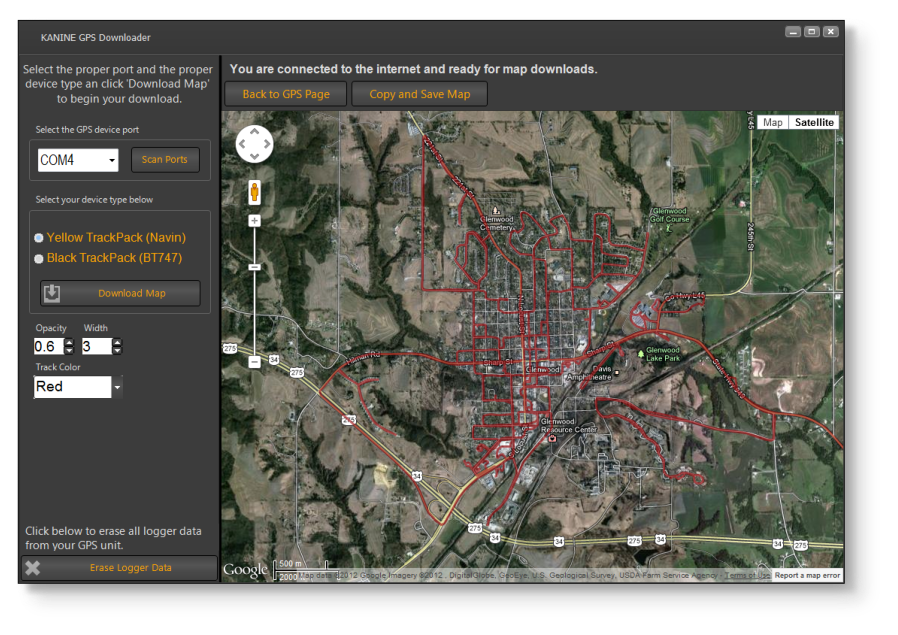This screenshot has width=898, height=635.
Task: Increase the Opacity value with up arrow
Action: 69,342
